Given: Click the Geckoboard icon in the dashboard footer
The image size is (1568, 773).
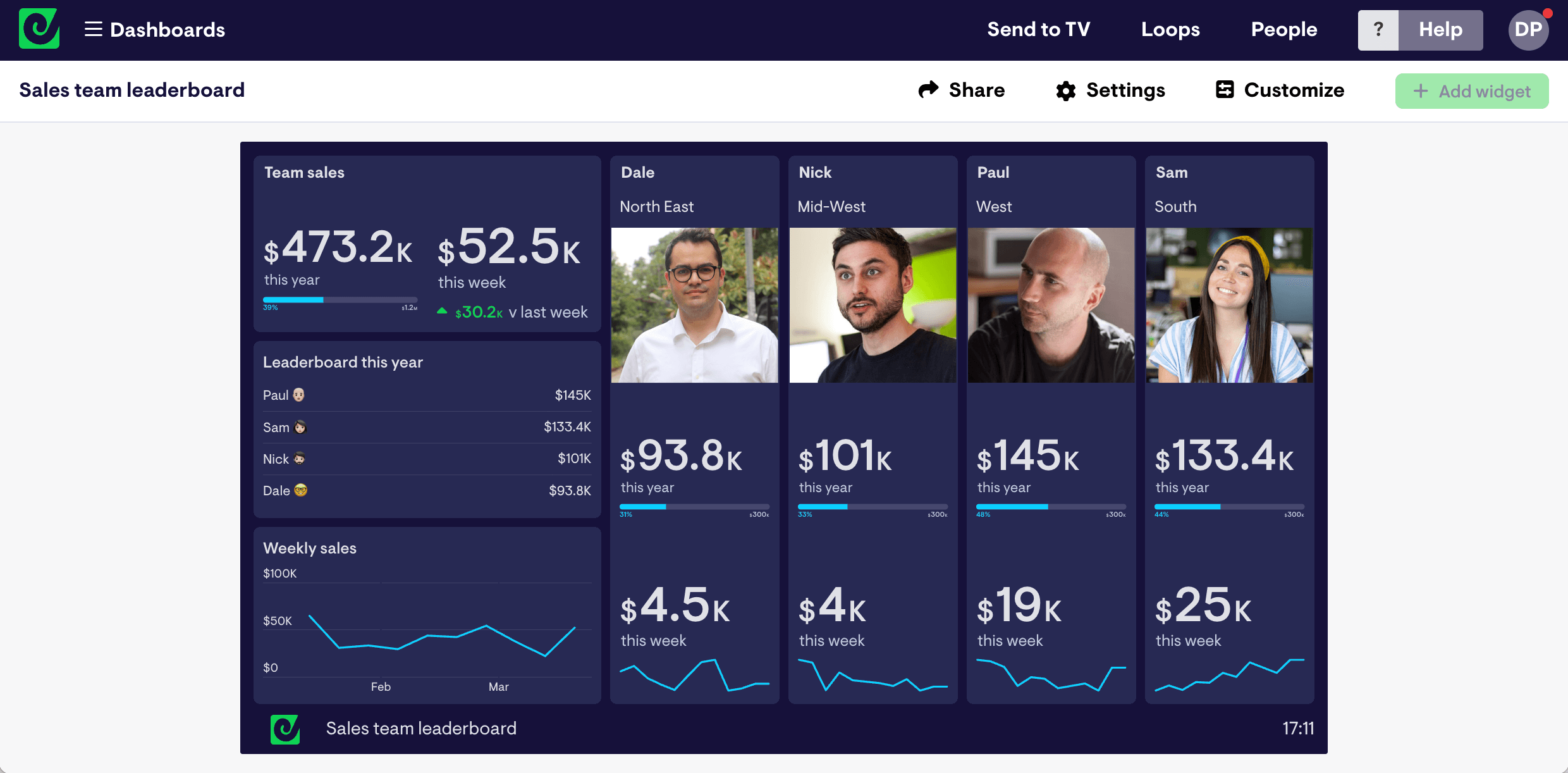Looking at the screenshot, I should 285,728.
